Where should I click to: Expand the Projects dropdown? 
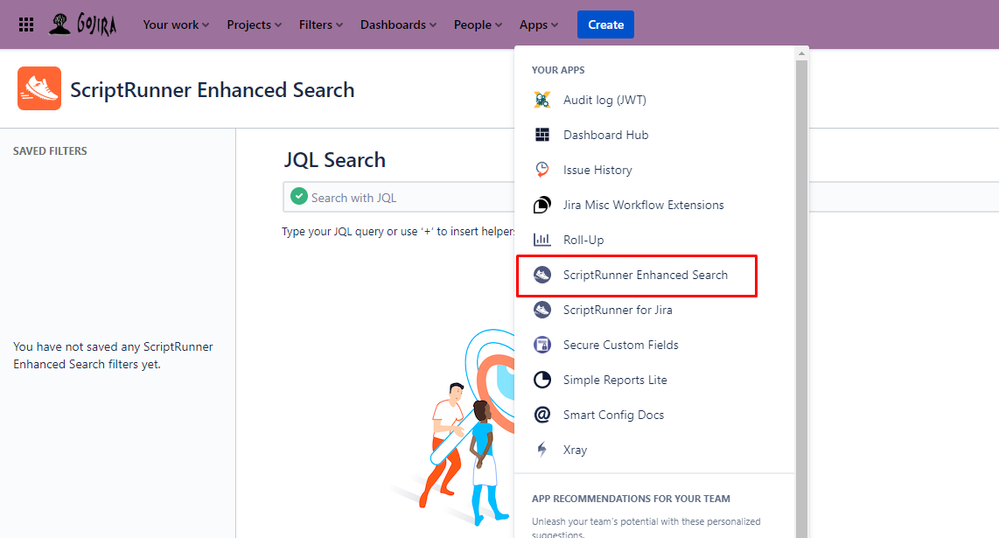pos(254,25)
